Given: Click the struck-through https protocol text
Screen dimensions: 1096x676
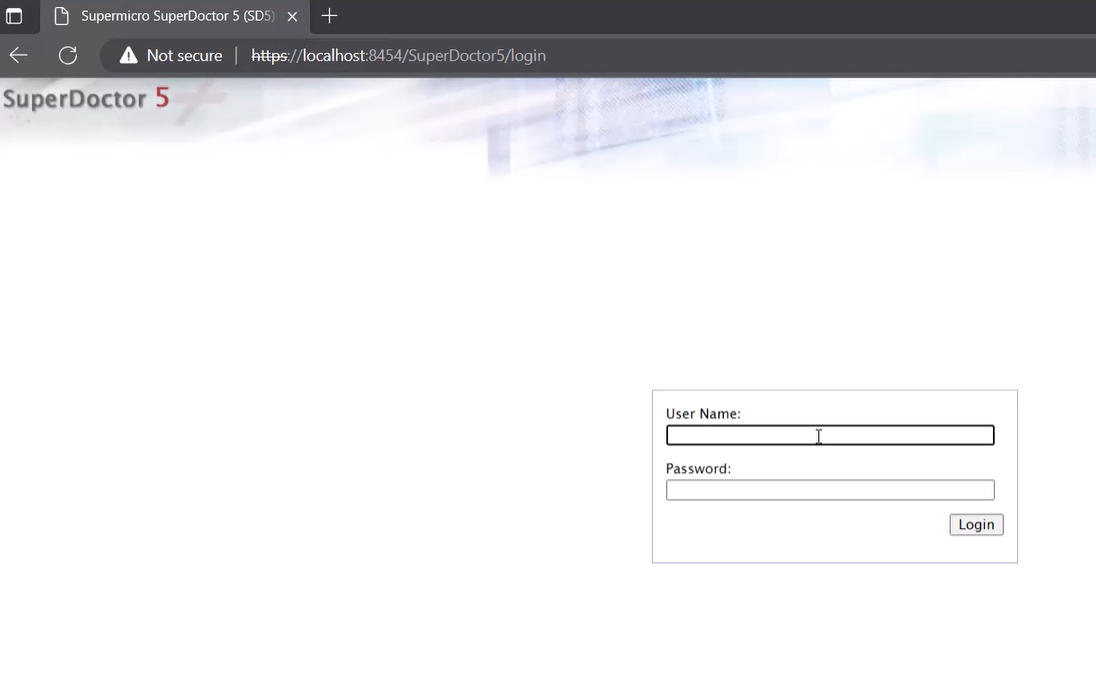Looking at the screenshot, I should click(x=269, y=55).
